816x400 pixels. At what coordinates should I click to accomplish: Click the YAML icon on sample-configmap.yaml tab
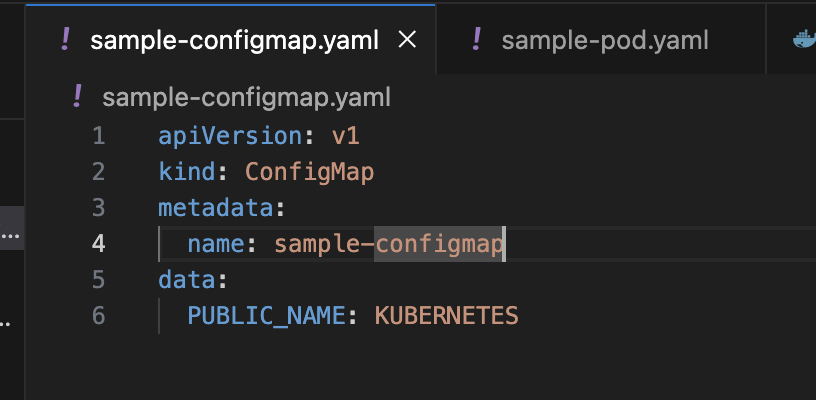click(65, 39)
